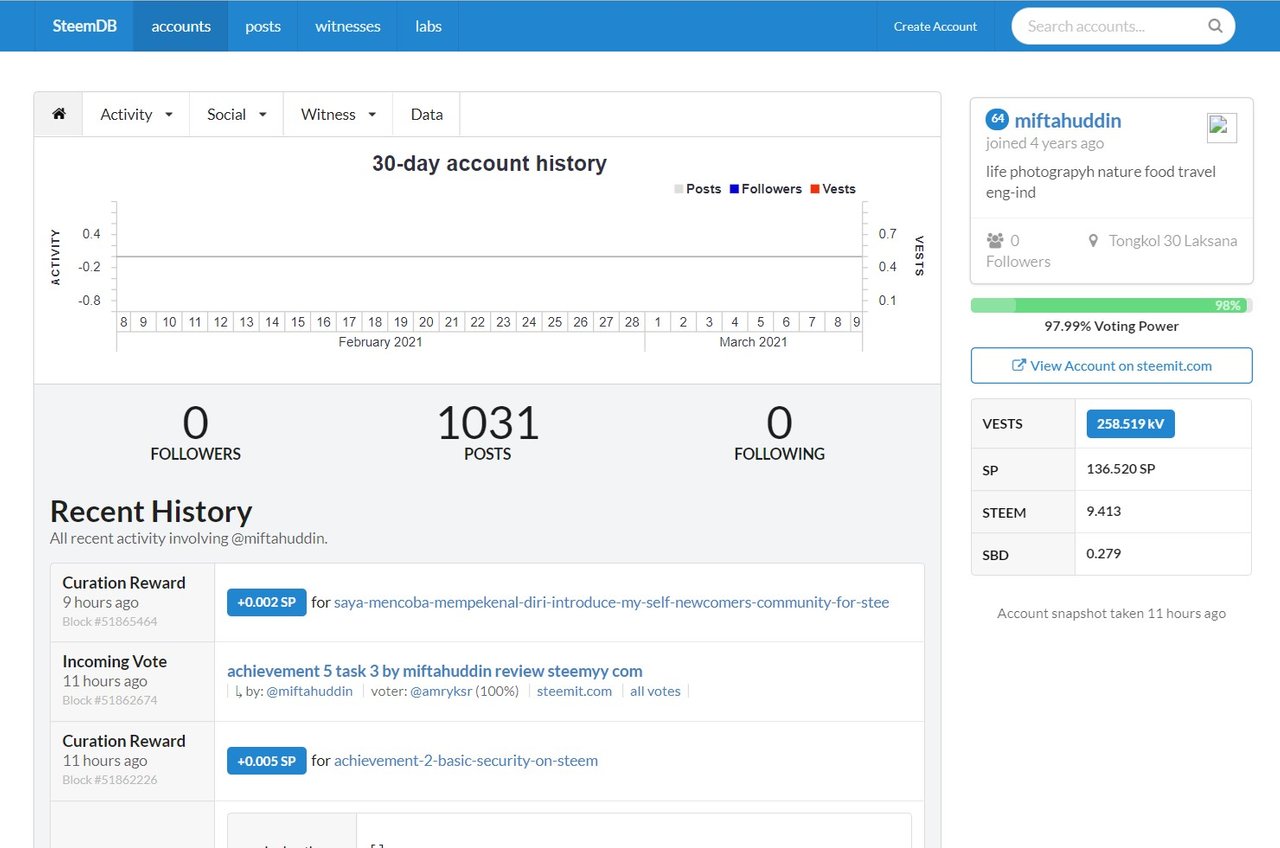Click February 2021 chart axis label
This screenshot has height=848, width=1280.
[380, 342]
